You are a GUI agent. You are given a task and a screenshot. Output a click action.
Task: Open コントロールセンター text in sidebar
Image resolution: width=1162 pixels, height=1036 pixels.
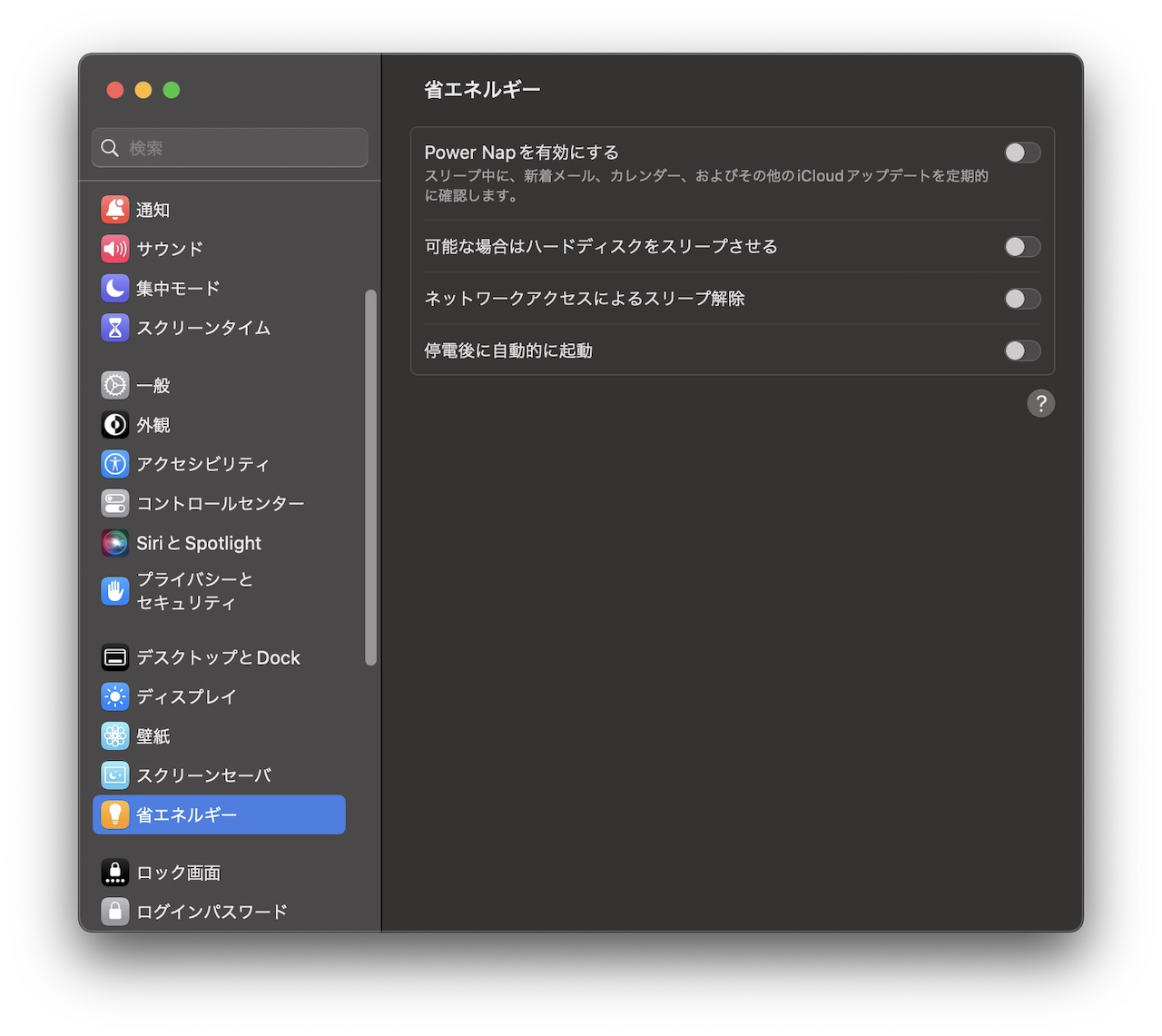click(221, 503)
